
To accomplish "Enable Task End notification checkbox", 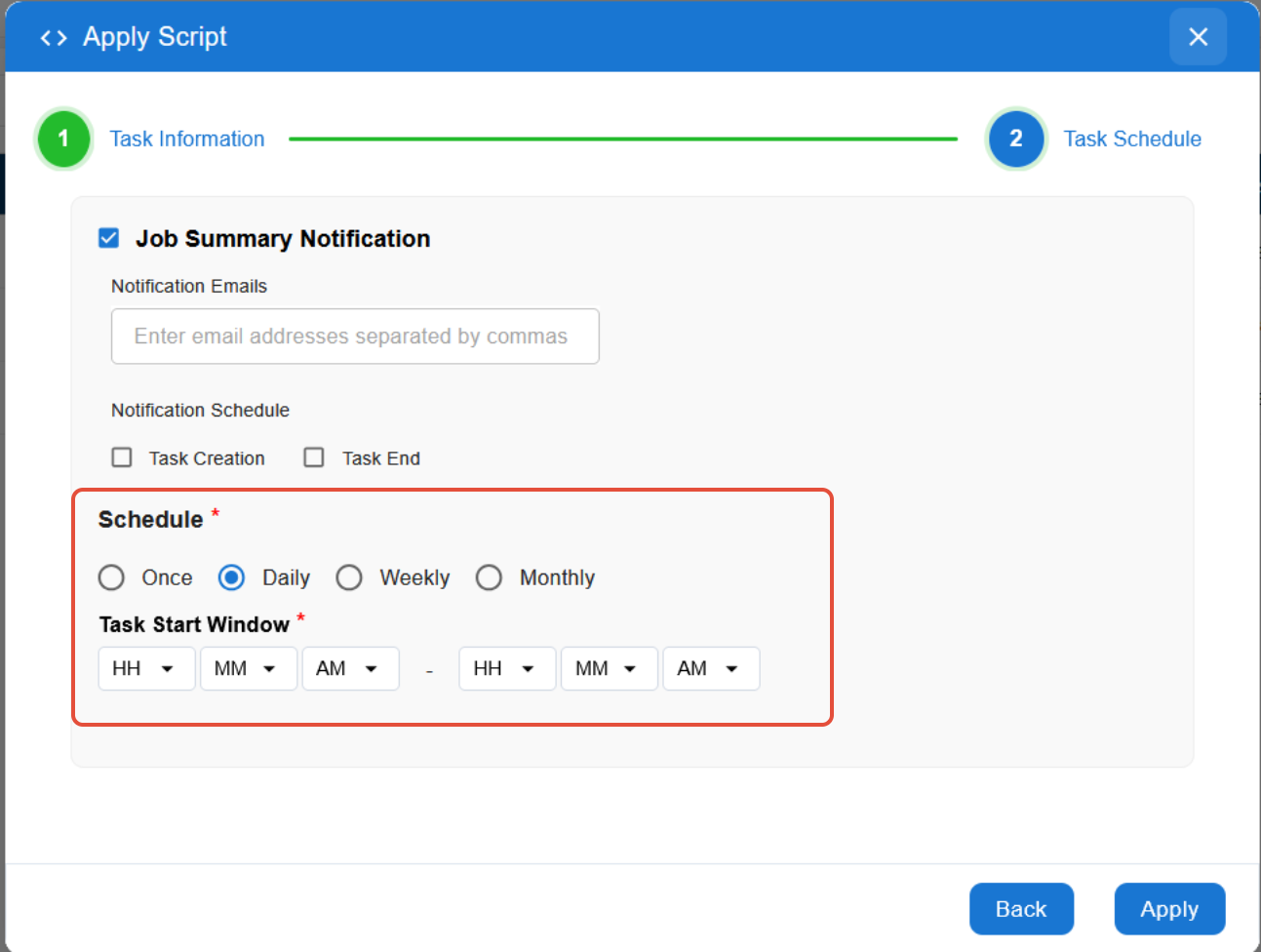I will tap(314, 457).
